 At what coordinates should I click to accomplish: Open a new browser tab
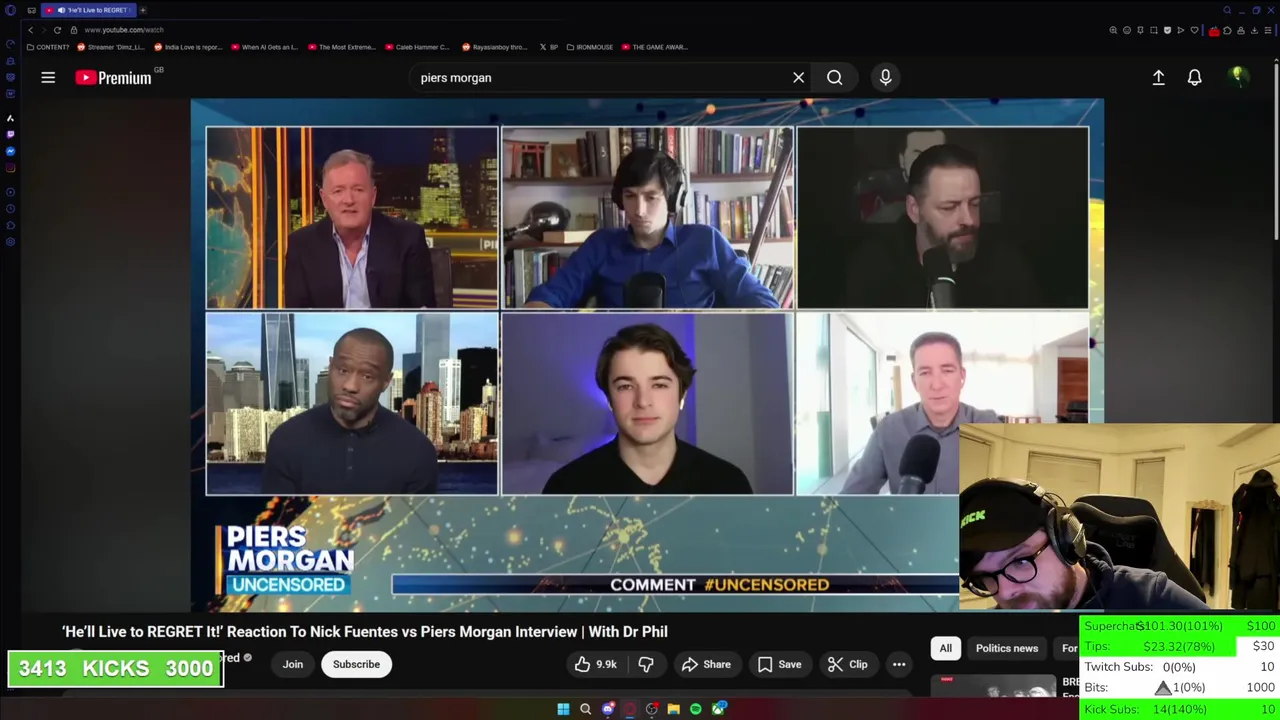tap(142, 10)
